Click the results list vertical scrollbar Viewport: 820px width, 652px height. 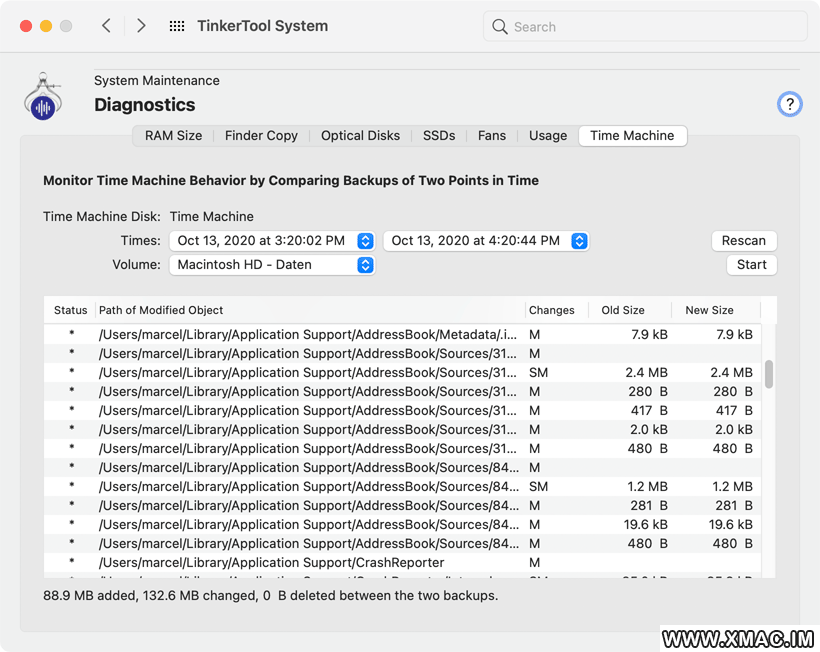click(x=769, y=374)
